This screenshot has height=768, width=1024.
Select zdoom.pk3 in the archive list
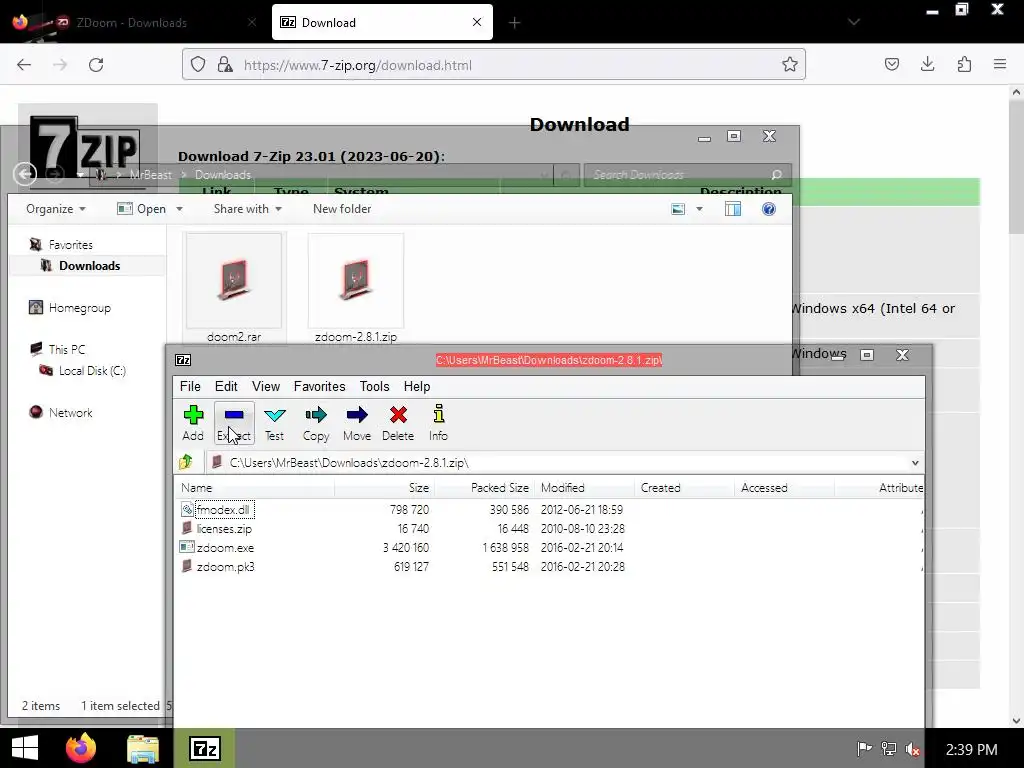[225, 566]
